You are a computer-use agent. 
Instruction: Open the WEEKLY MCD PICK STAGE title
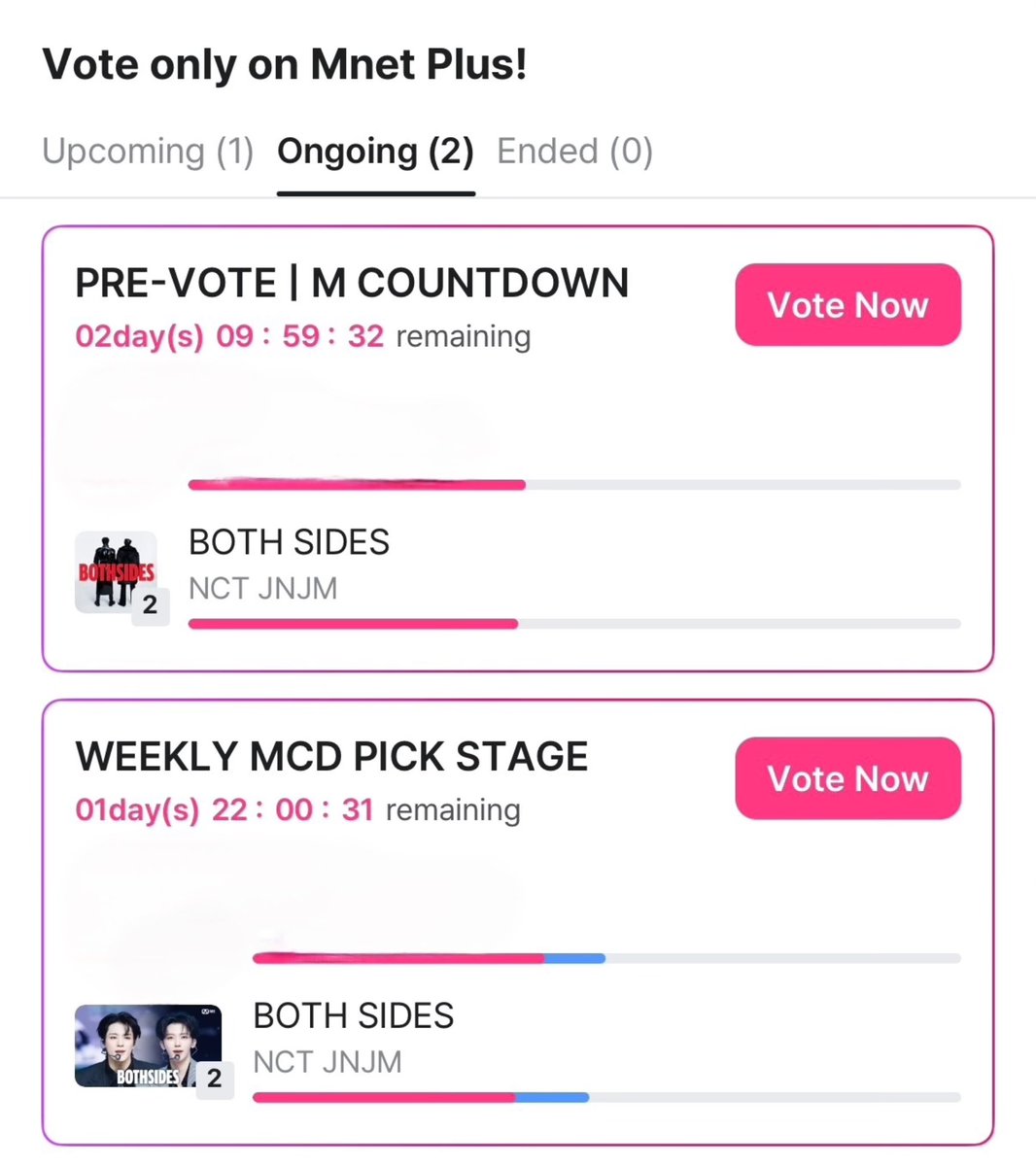(331, 756)
